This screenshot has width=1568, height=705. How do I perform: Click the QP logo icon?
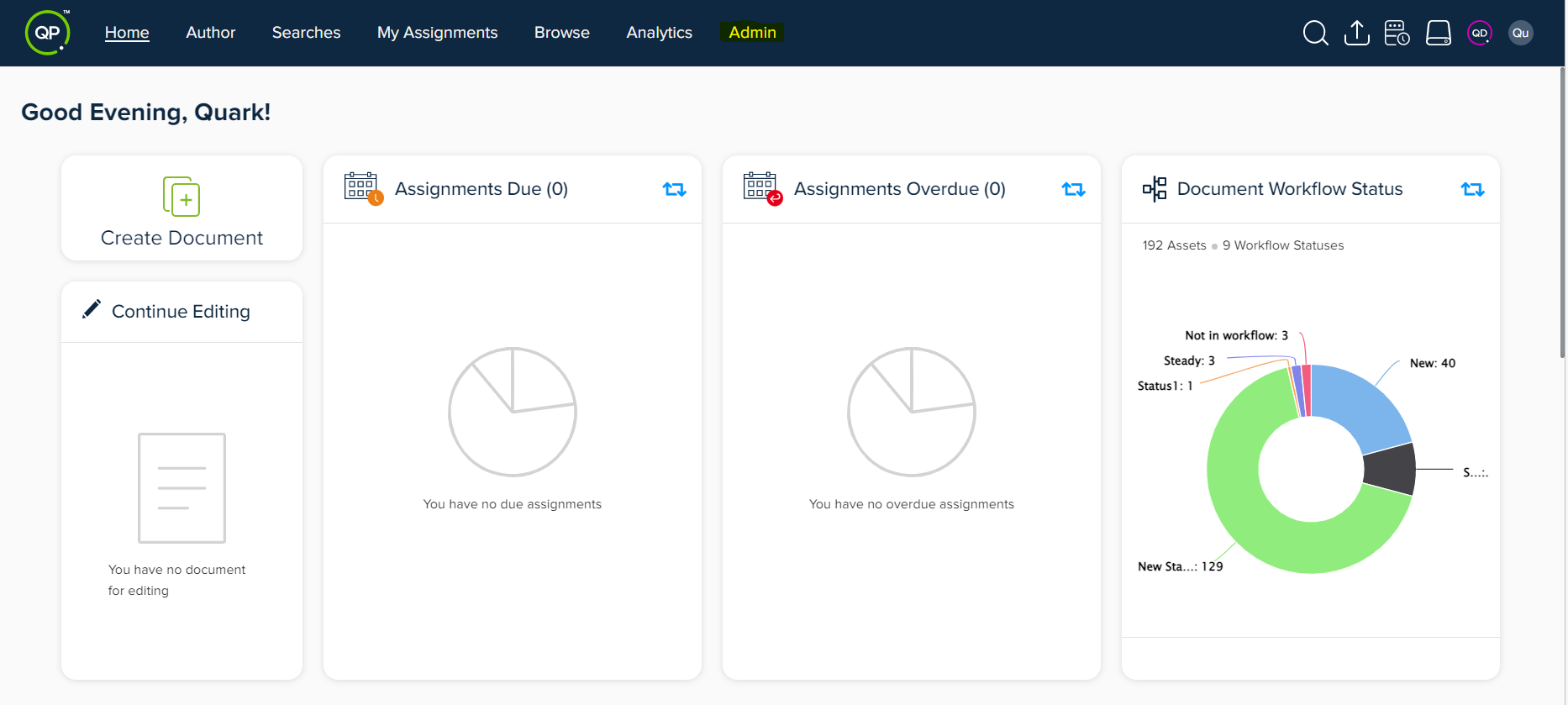coord(47,33)
